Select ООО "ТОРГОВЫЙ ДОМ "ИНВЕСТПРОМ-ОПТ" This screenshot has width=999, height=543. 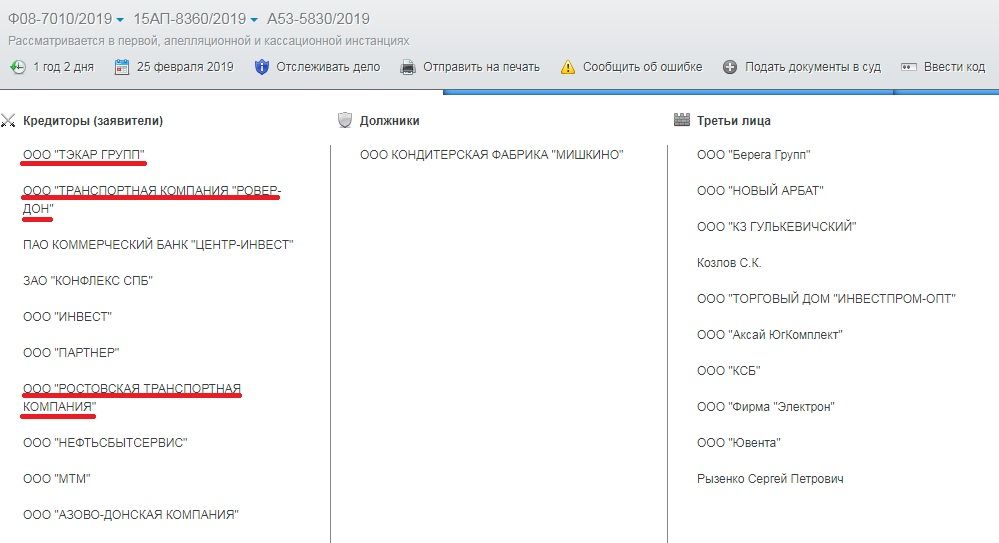pyautogui.click(x=826, y=298)
